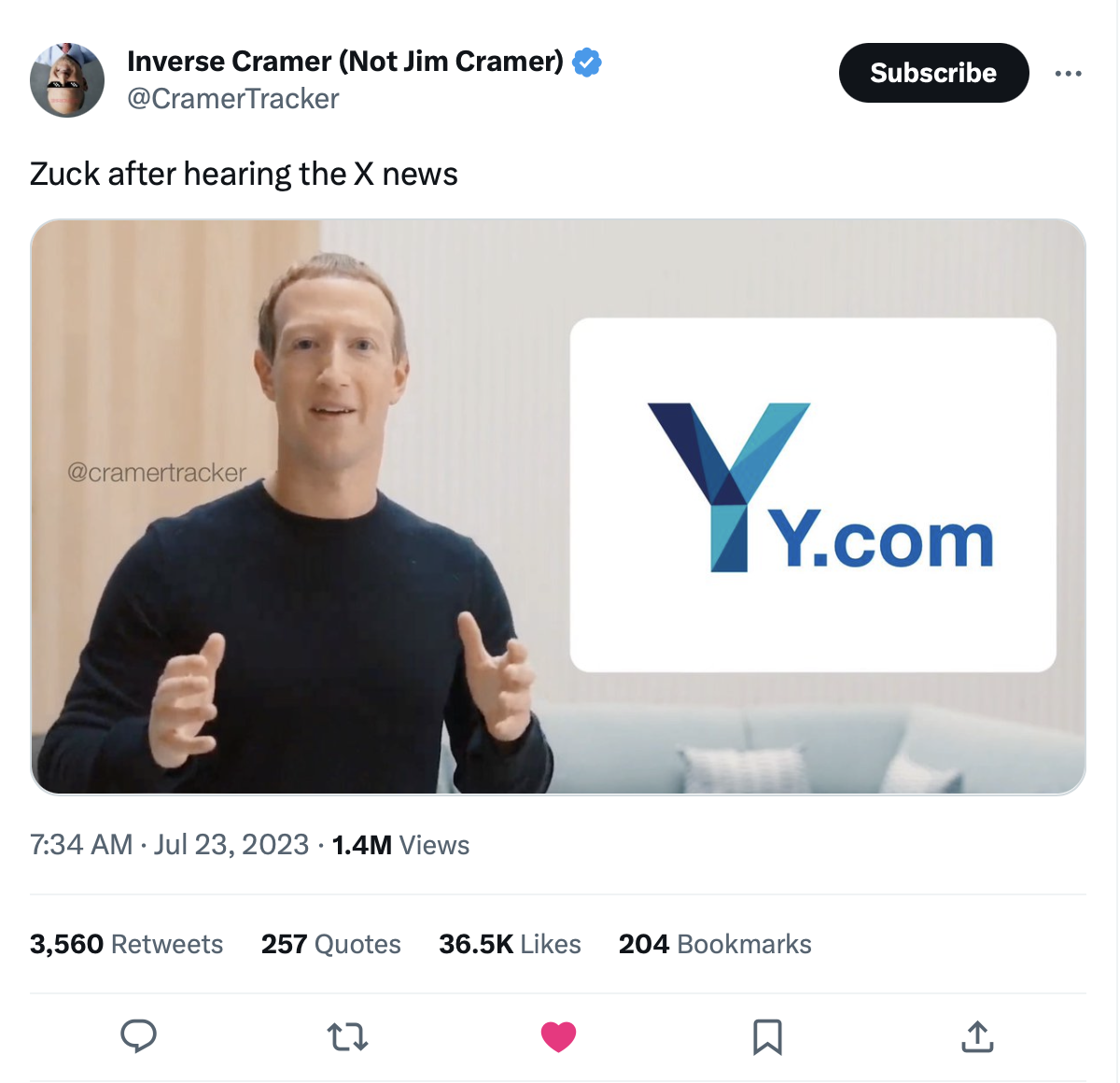Unlike the tweet via pink heart
Image resolution: width=1120 pixels, height=1083 pixels.
pyautogui.click(x=558, y=1036)
